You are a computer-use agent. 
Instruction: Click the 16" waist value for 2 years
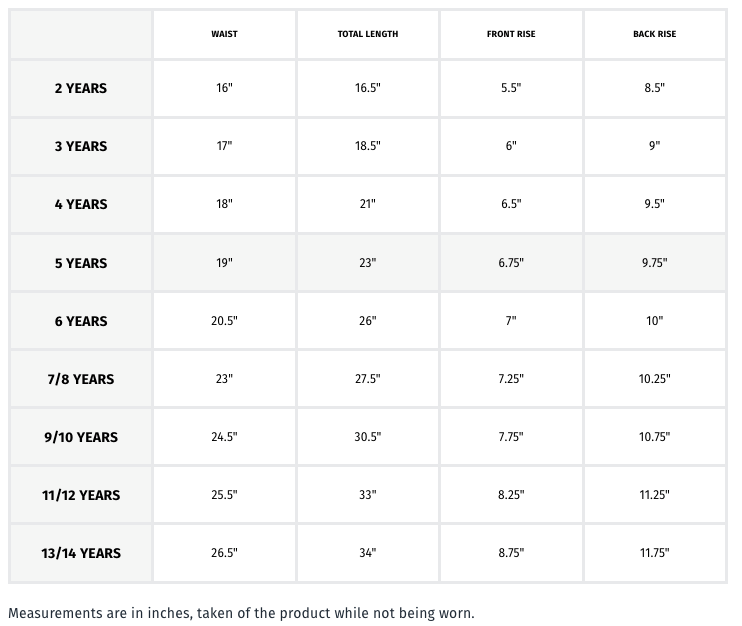224,88
